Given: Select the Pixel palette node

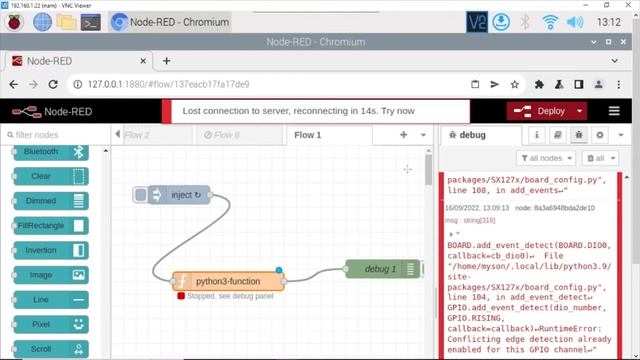Looking at the screenshot, I should coord(51,324).
